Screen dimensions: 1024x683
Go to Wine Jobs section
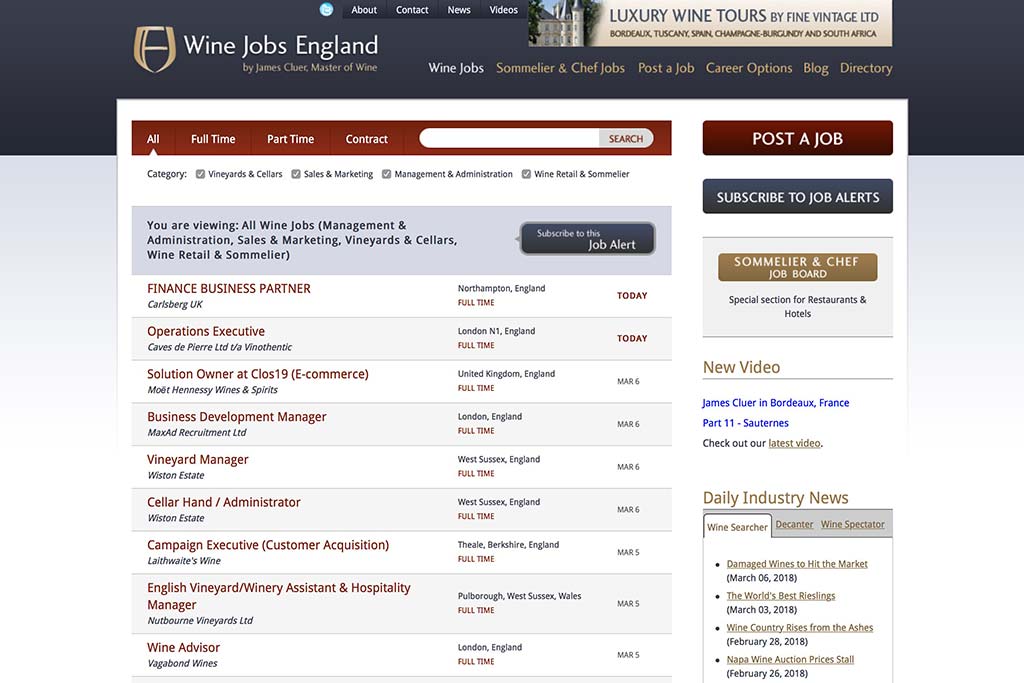coord(456,68)
